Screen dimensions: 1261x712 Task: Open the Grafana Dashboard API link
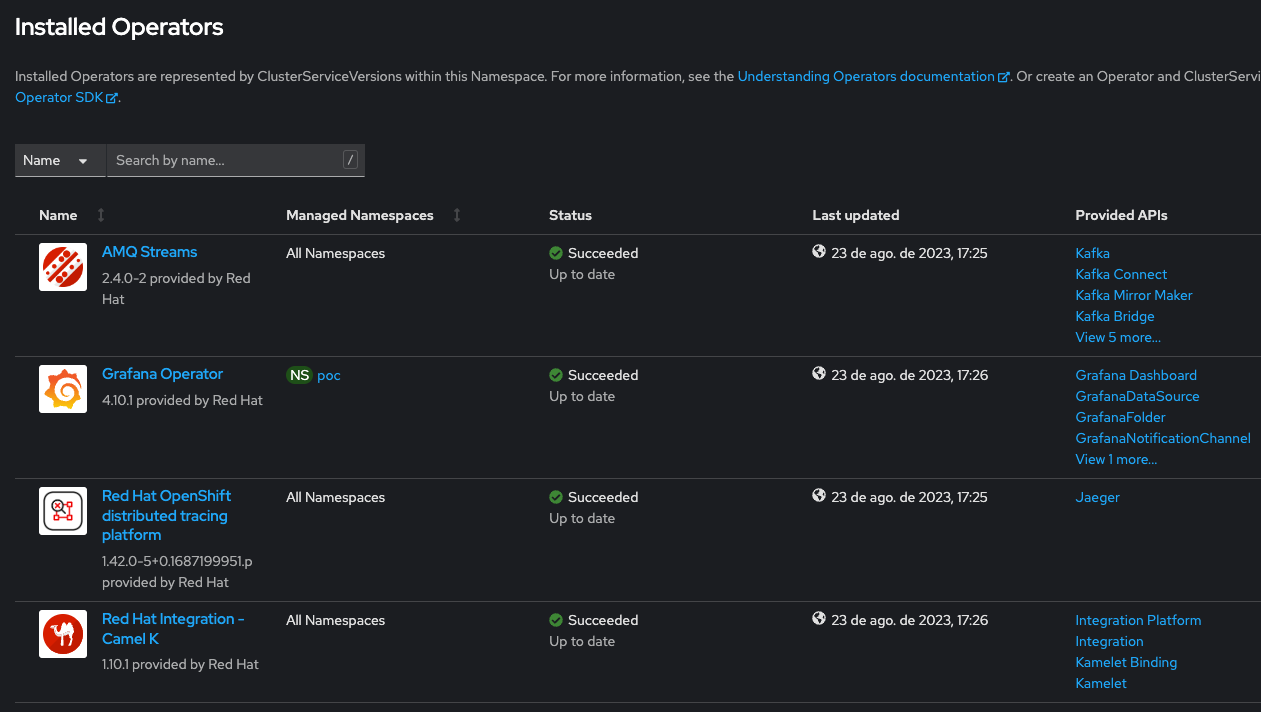pos(1136,375)
